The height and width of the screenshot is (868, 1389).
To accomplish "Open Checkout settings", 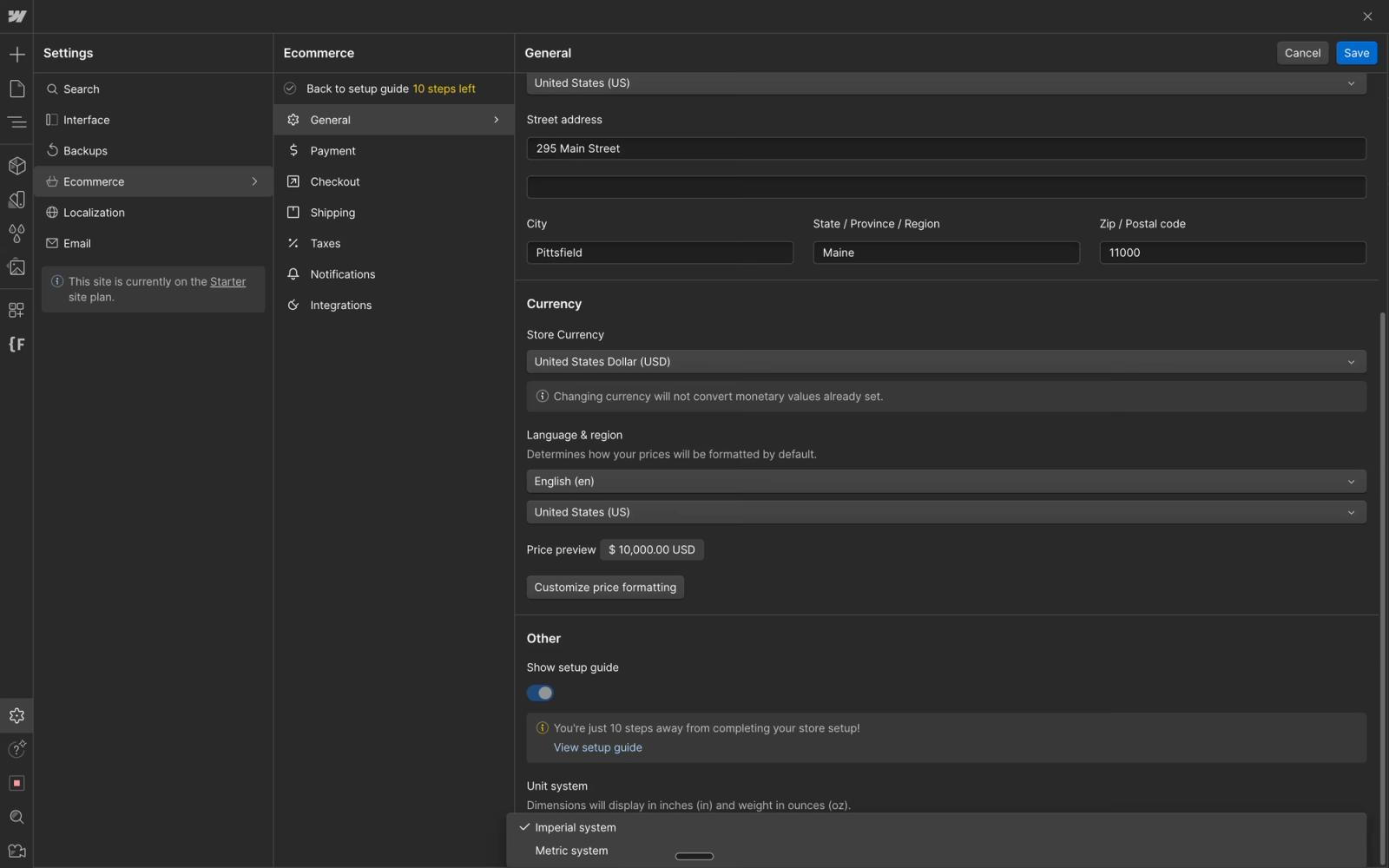I will click(394, 181).
